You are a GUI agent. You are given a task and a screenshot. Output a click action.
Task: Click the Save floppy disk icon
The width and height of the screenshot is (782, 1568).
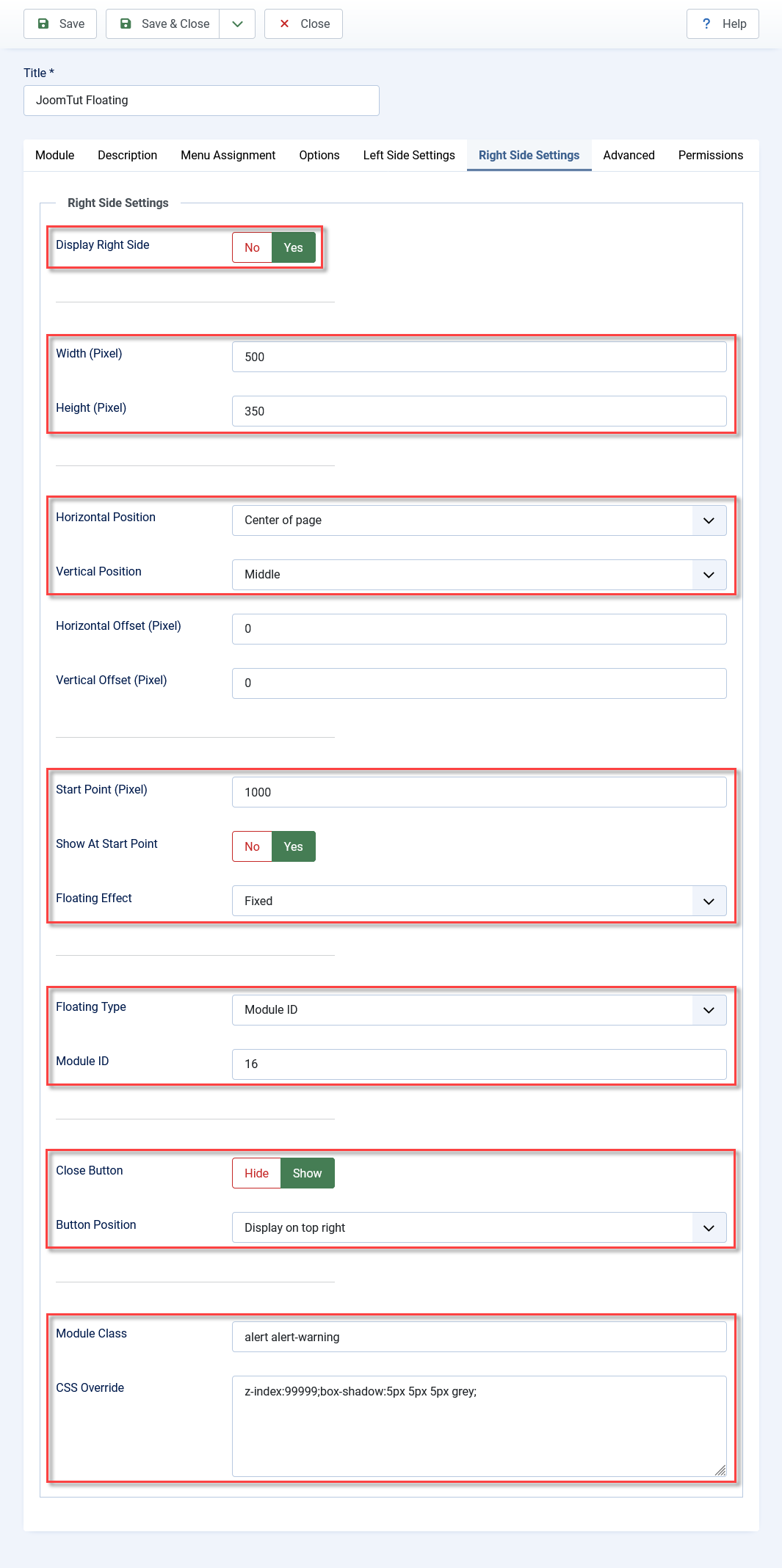(x=44, y=23)
